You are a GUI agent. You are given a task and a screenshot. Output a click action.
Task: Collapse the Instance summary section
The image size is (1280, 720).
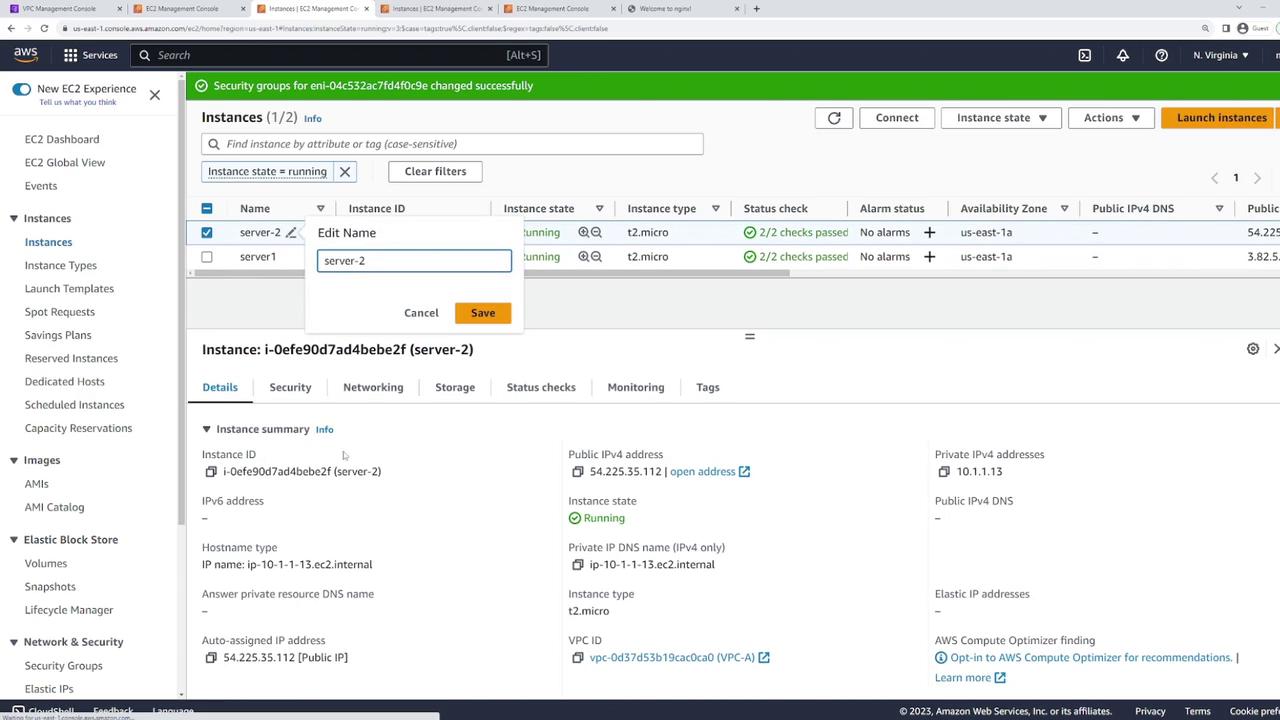[207, 430]
